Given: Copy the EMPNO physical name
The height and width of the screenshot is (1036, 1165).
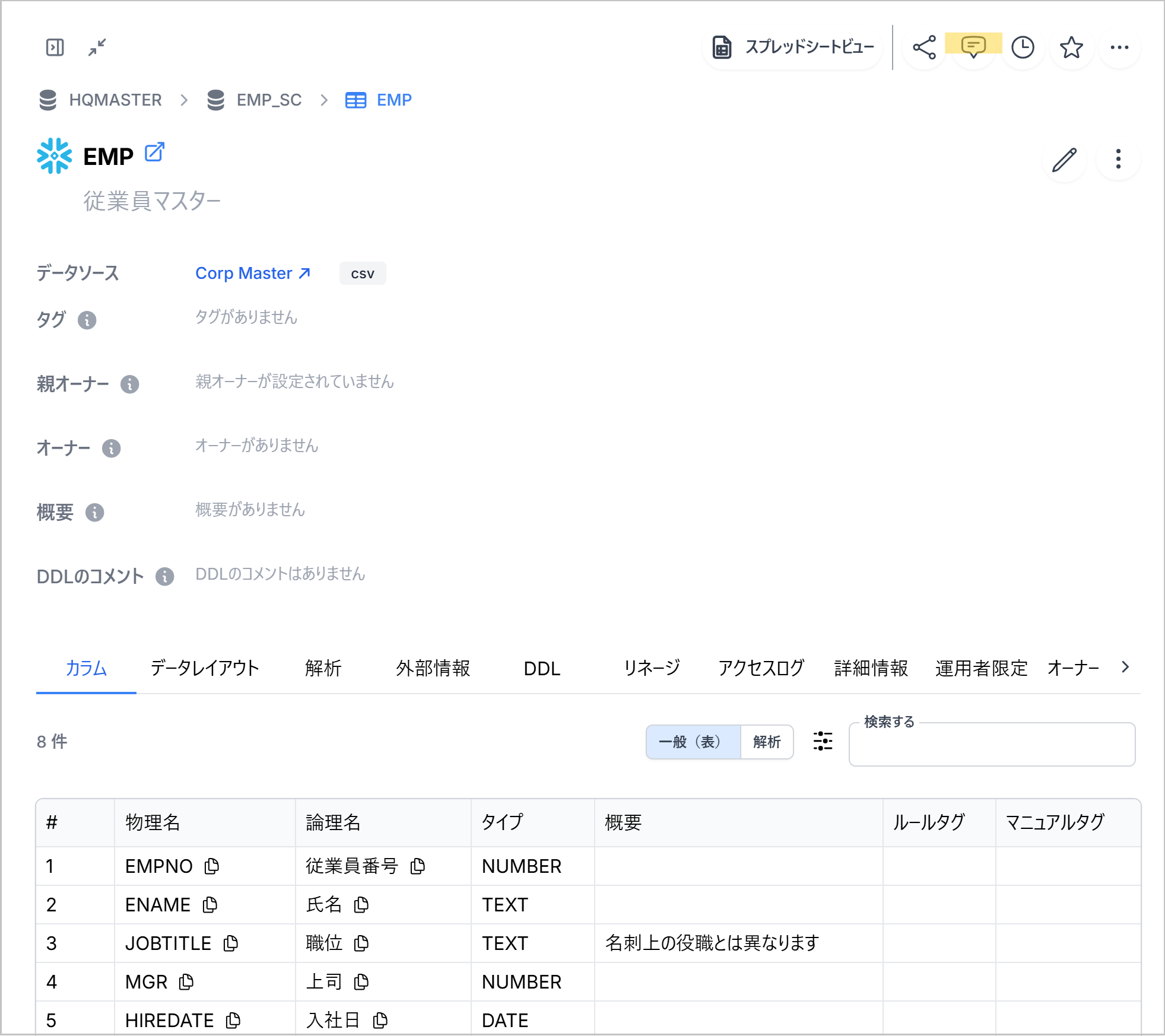Looking at the screenshot, I should click(212, 866).
